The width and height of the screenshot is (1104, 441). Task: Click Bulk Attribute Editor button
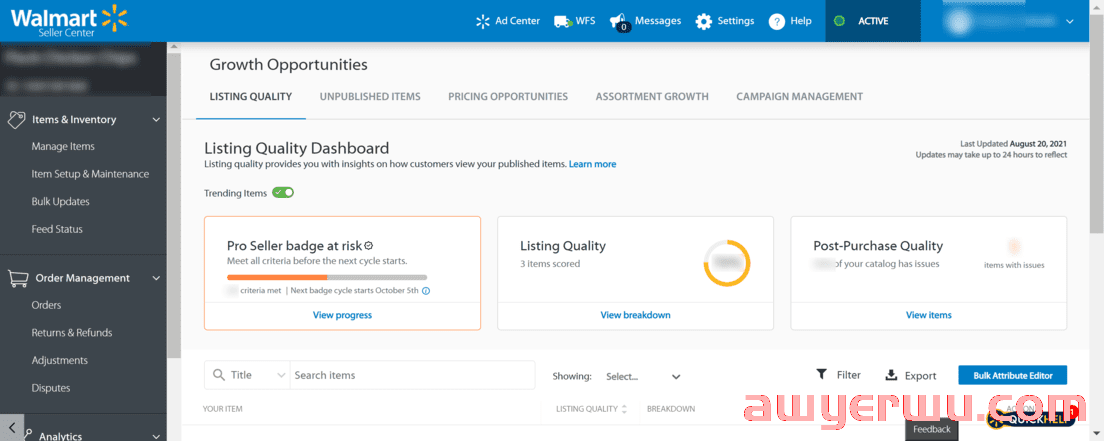pos(1012,375)
